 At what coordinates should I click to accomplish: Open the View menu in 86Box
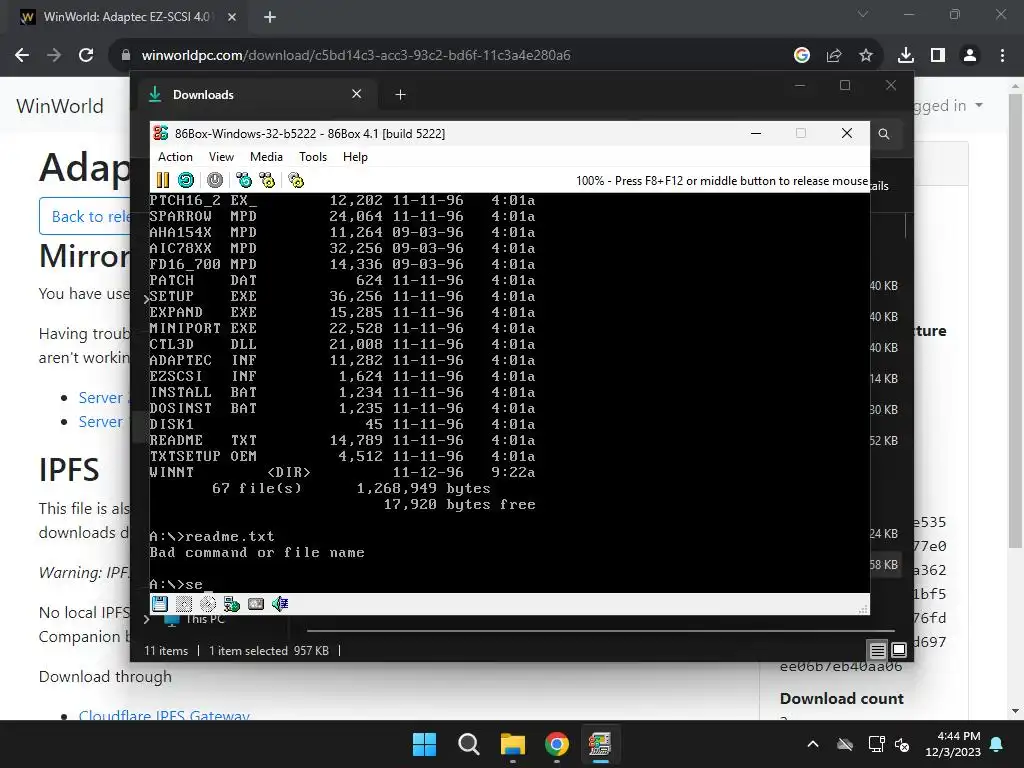(221, 157)
